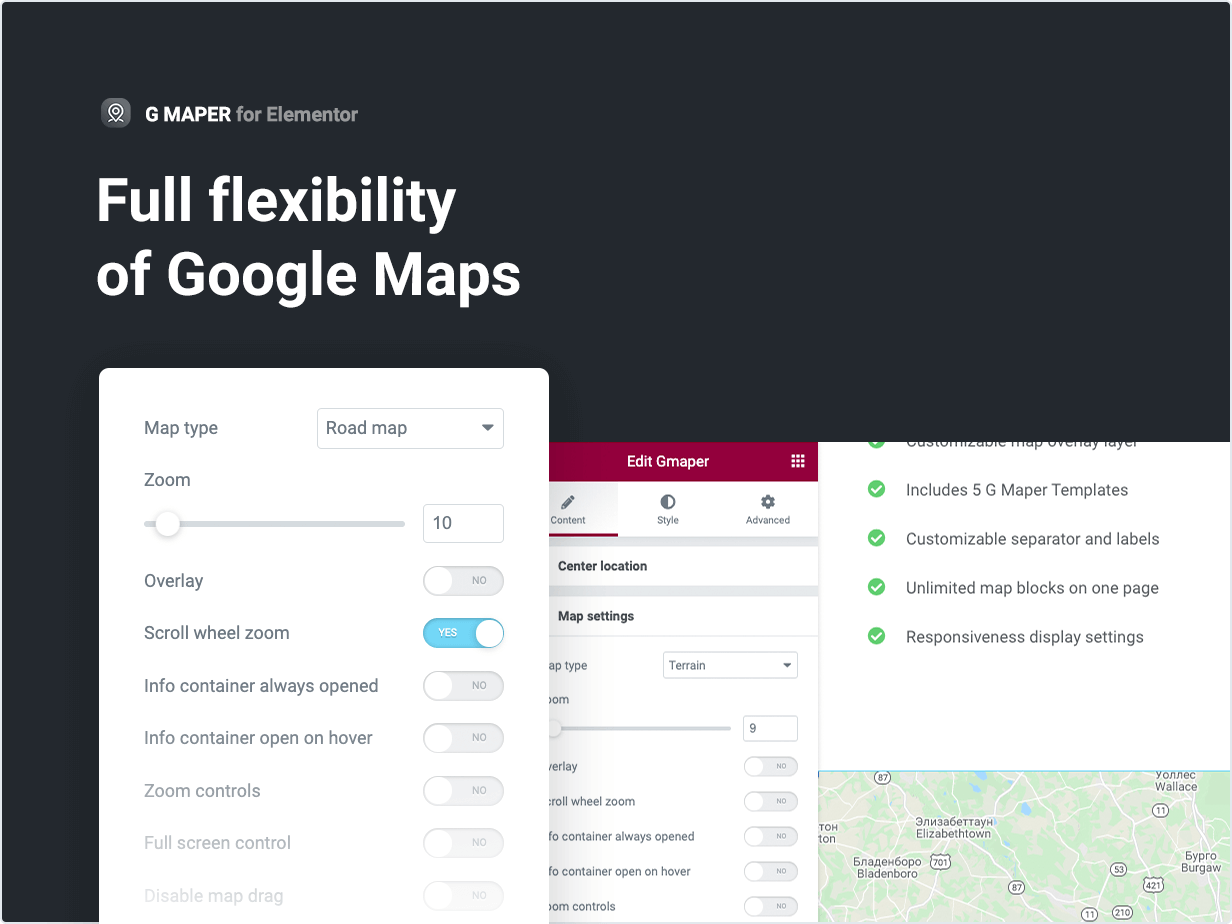Click green checkmark next to Unlimited map blocks
The height and width of the screenshot is (924, 1232).
point(876,588)
